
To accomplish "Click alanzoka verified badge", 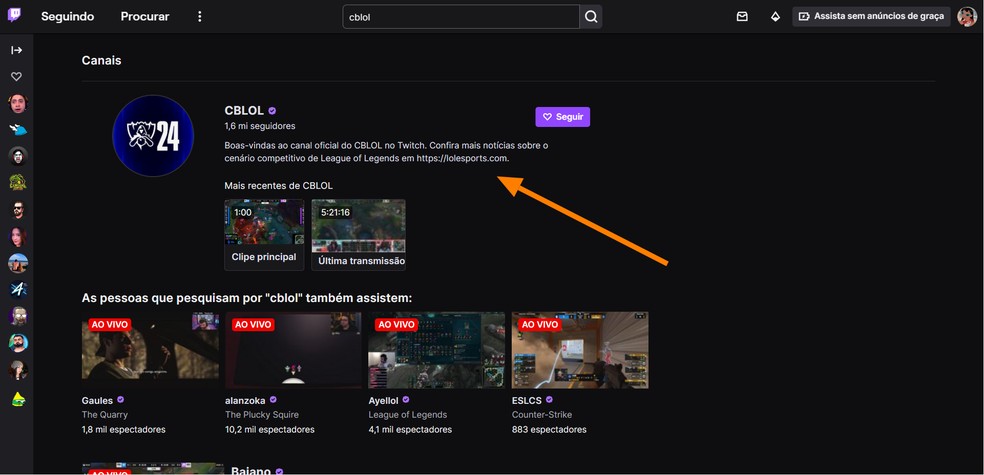I will tap(273, 400).
